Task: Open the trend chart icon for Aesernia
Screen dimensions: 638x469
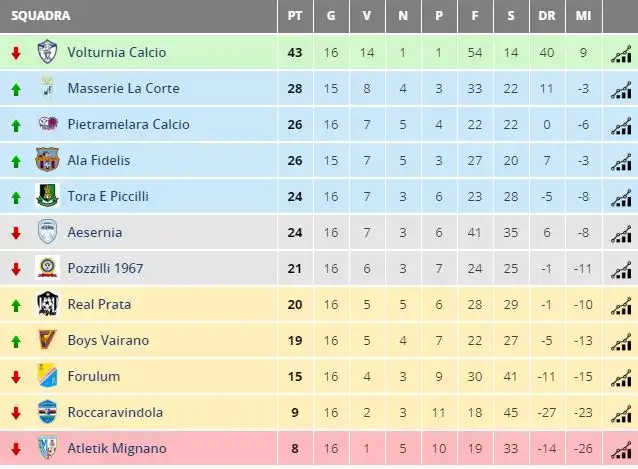Action: tap(621, 233)
